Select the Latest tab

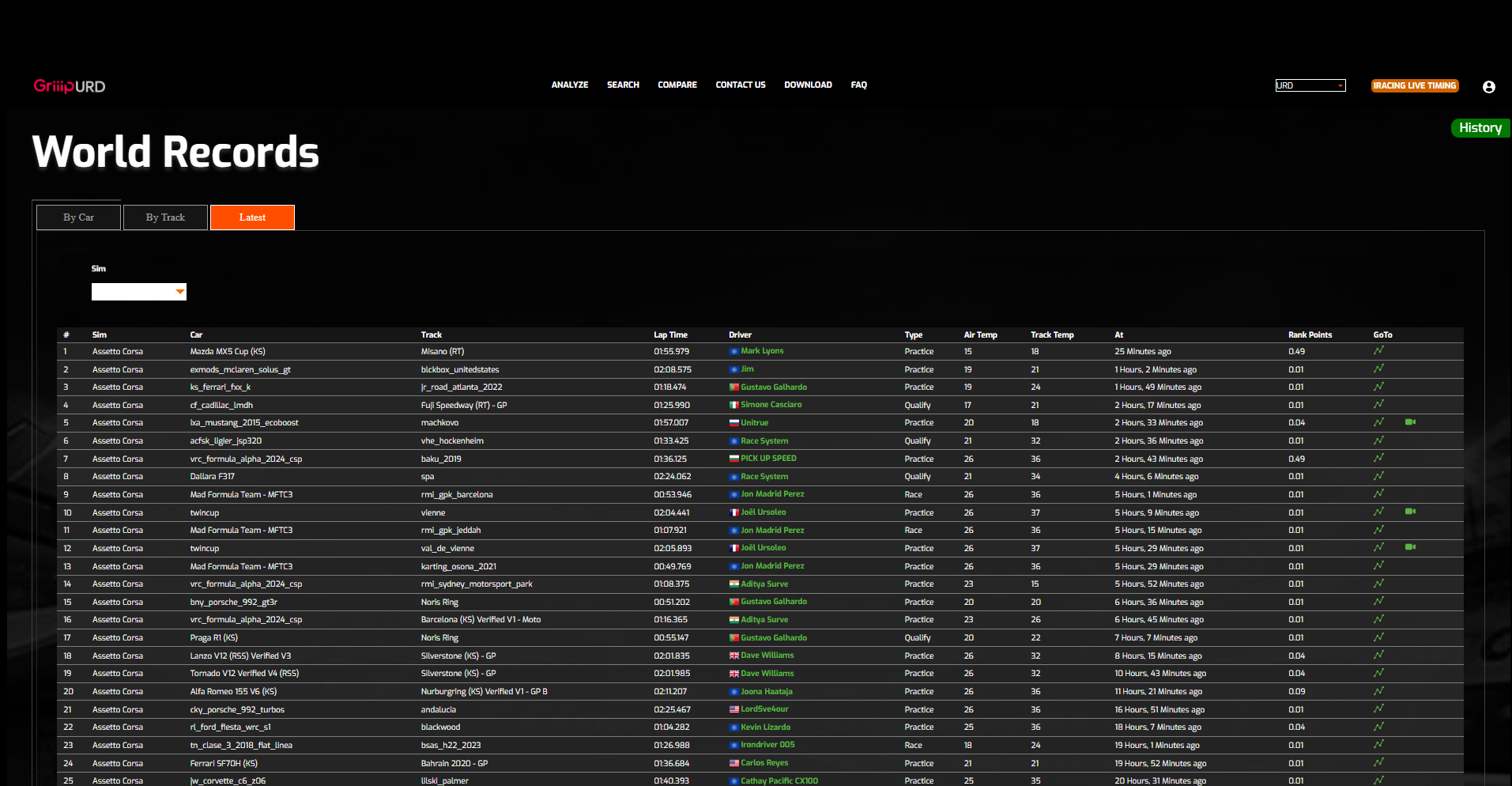point(252,217)
